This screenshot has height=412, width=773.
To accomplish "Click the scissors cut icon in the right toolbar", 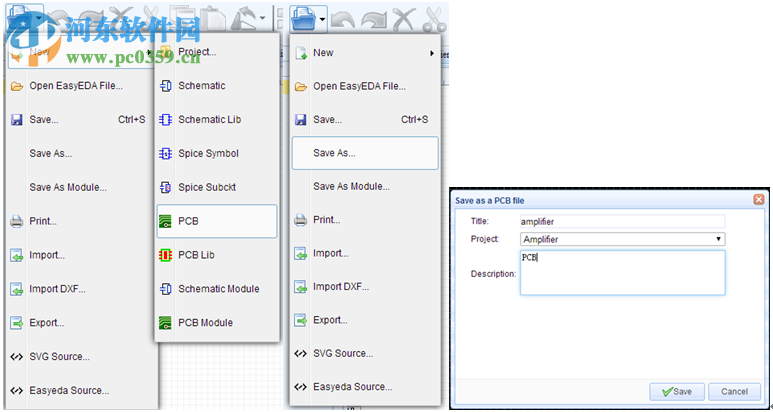I will tap(434, 20).
